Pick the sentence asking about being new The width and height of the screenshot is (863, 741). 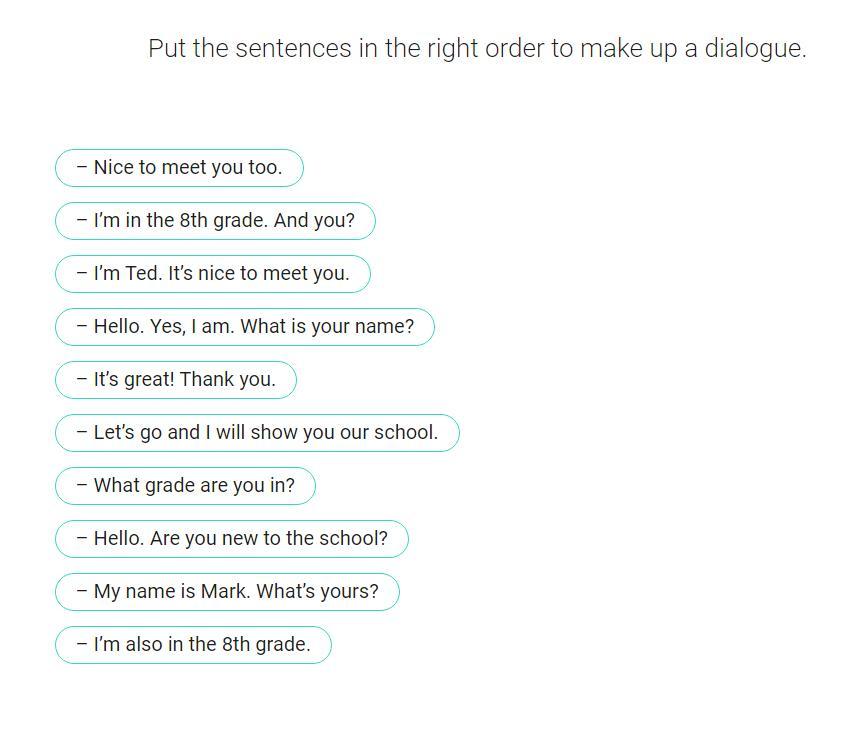click(232, 539)
